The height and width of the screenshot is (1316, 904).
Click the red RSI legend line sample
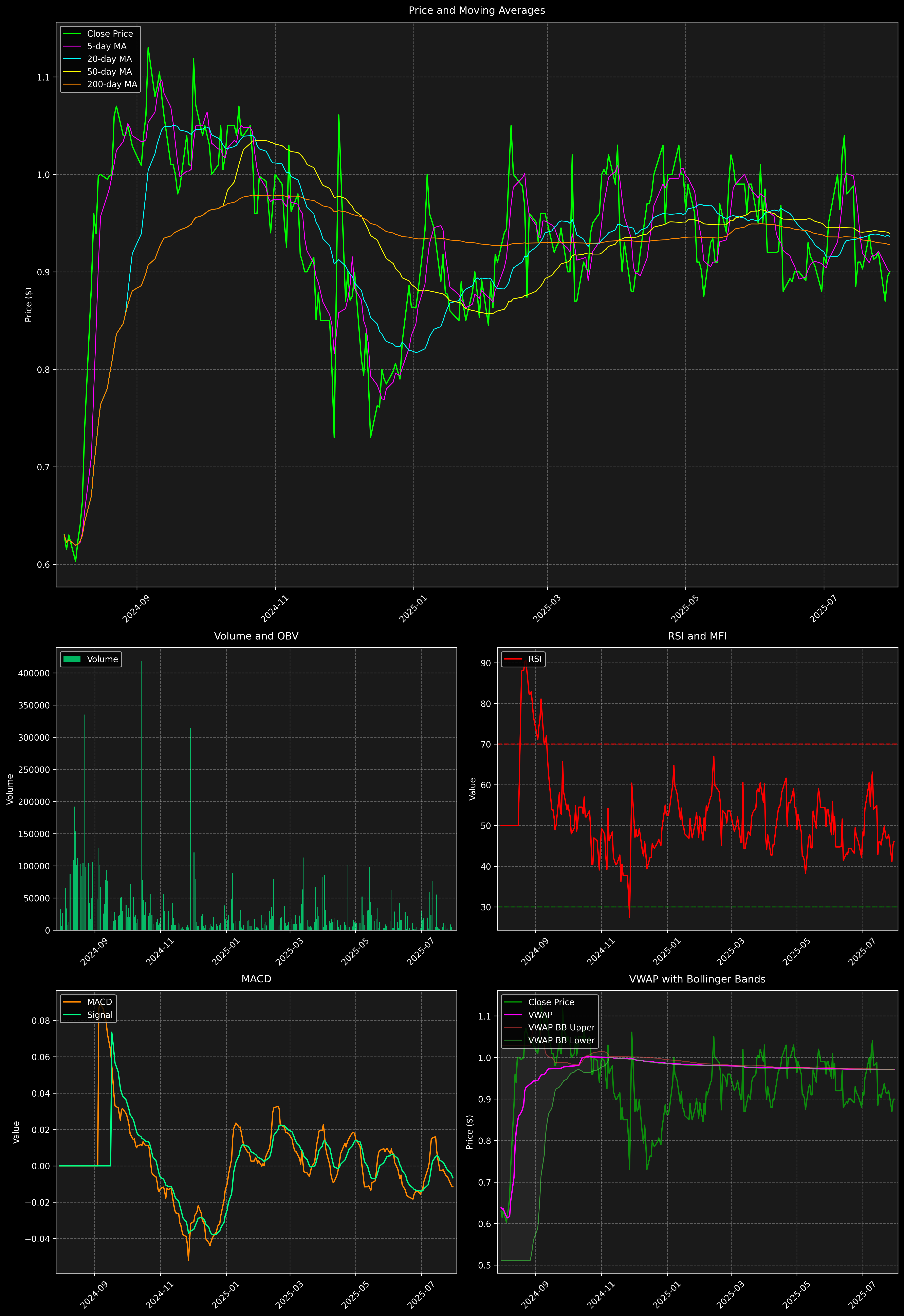513,660
